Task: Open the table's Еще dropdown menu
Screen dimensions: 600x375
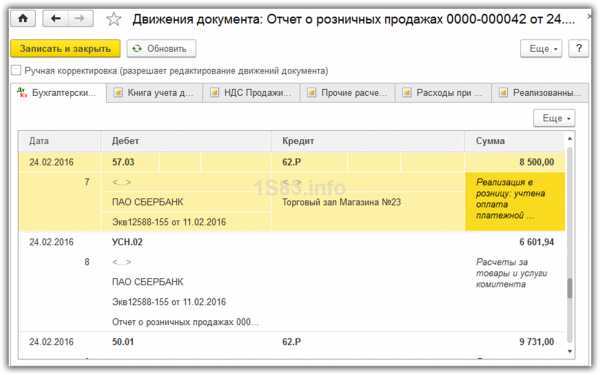Action: (554, 118)
